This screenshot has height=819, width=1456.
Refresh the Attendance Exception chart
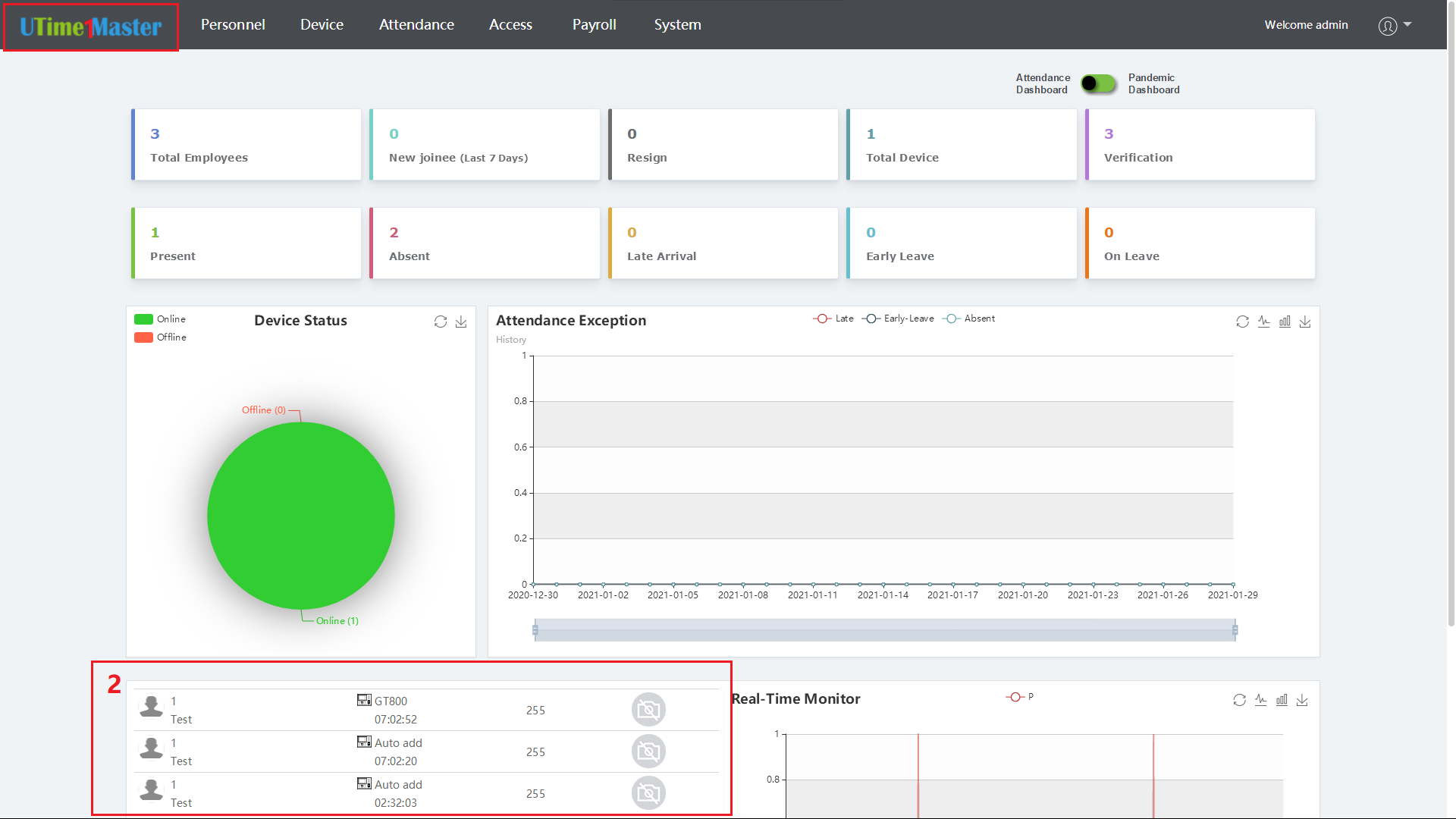point(1242,322)
